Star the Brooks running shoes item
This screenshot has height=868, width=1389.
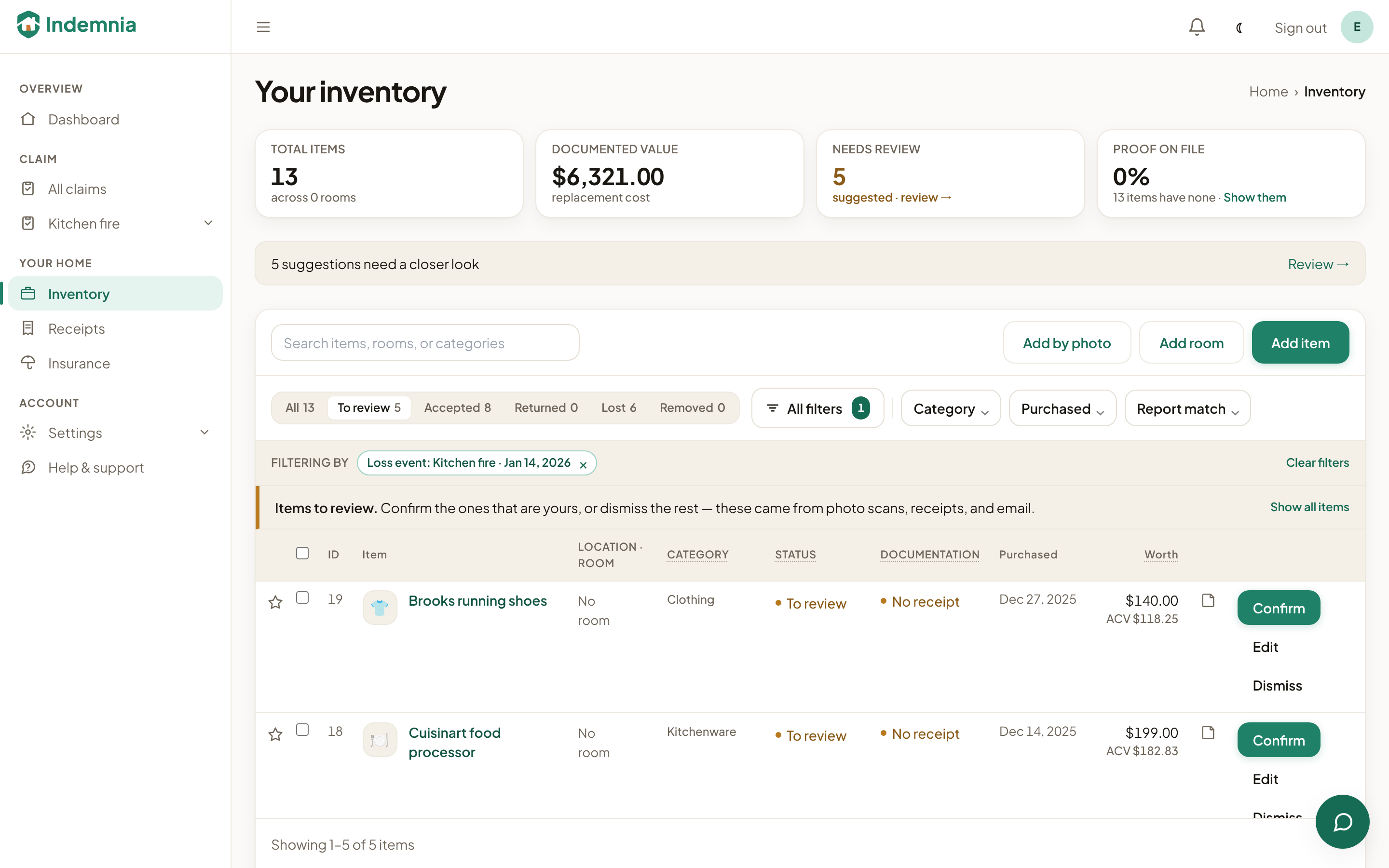[275, 602]
